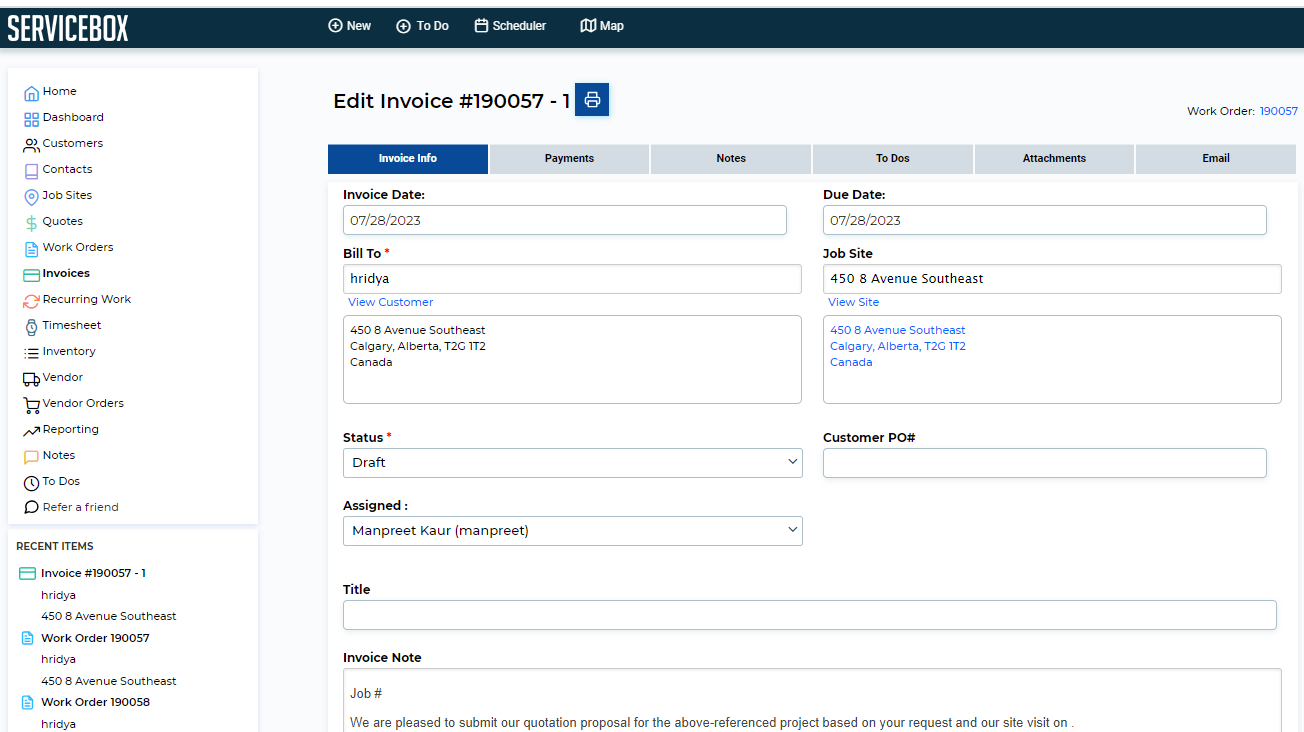Screen dimensions: 1304x732
Task: Click the View Customer link
Action: (391, 302)
